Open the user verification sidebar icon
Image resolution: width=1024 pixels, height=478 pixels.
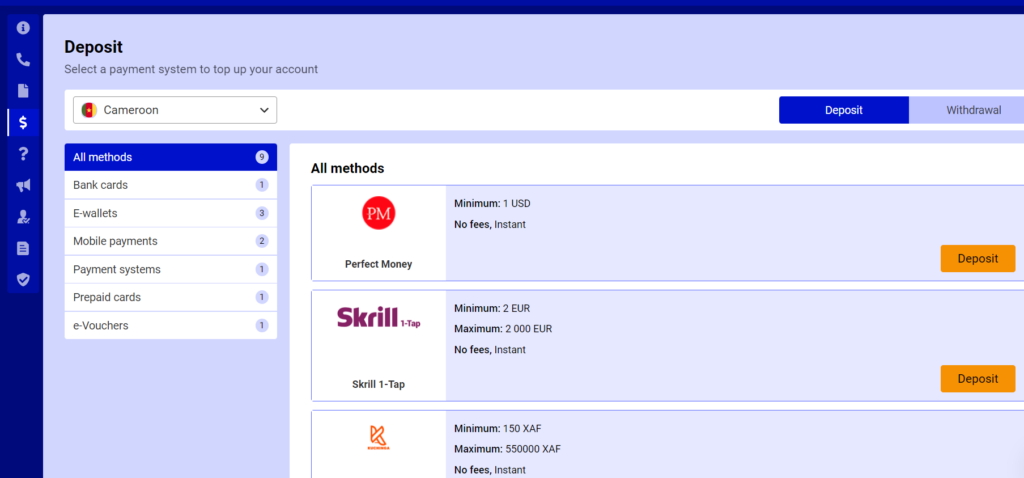point(23,217)
